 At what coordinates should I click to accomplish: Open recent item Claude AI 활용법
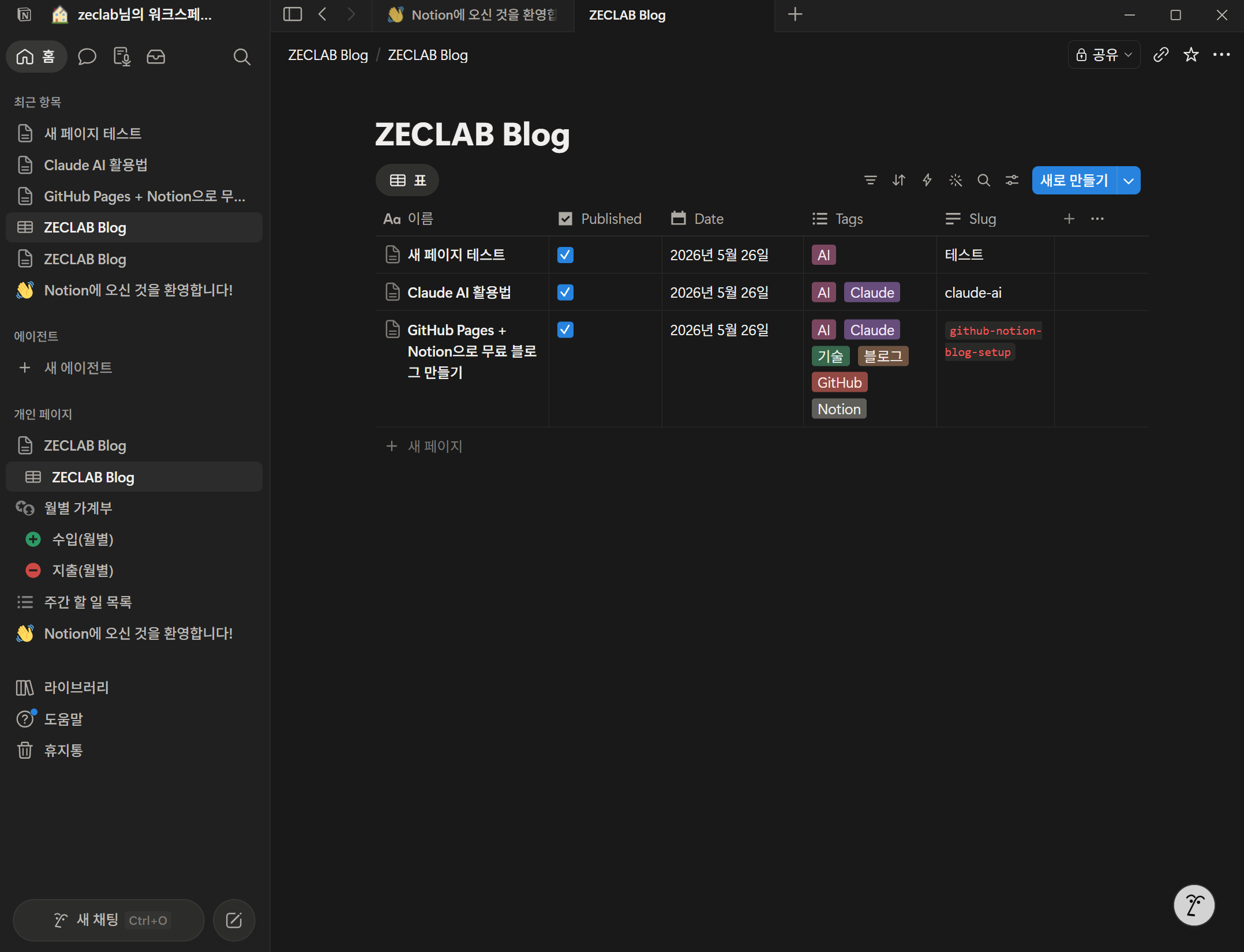134,165
